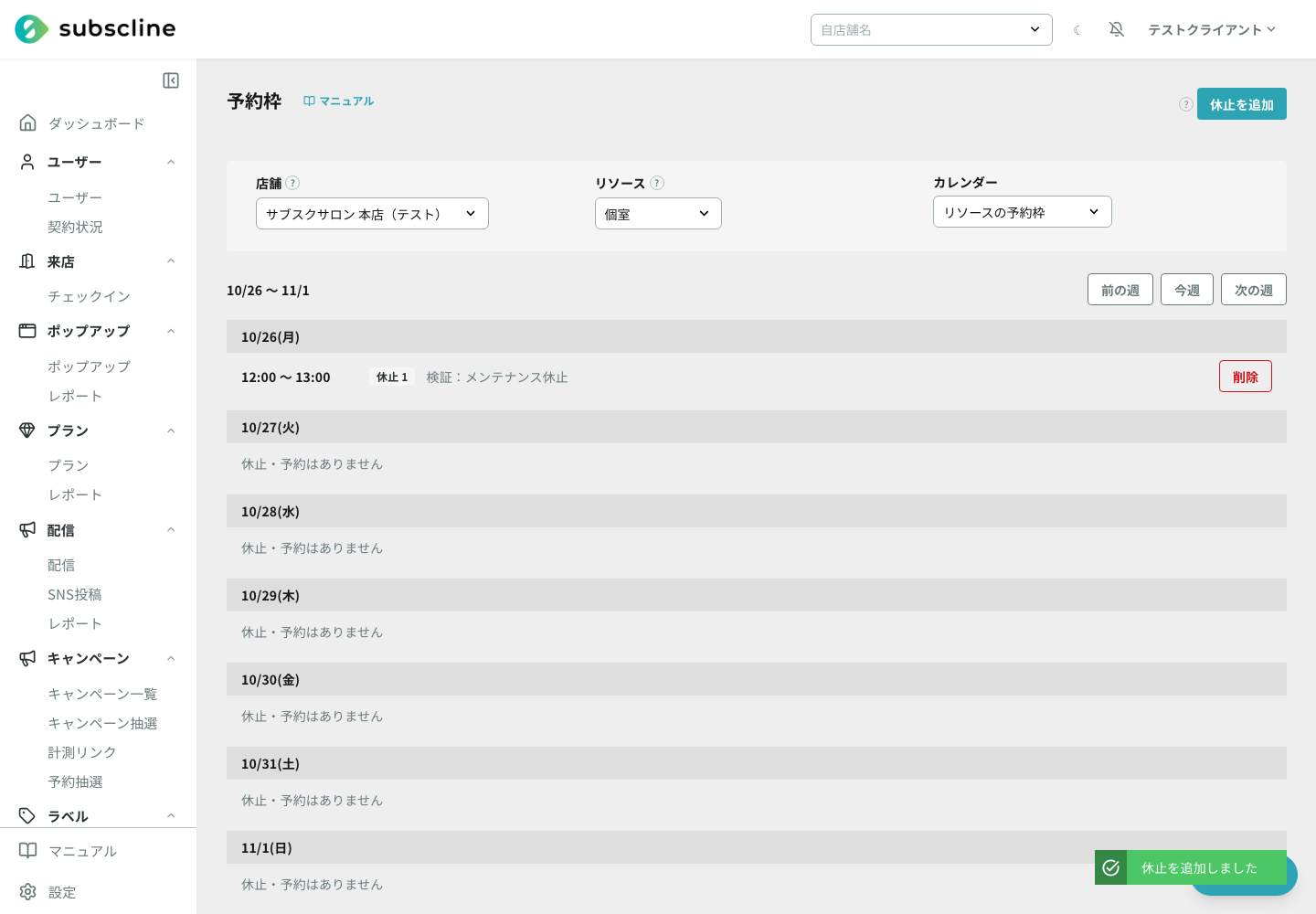Click the 休止 1 badge on 10/26
1316x914 pixels.
[392, 377]
